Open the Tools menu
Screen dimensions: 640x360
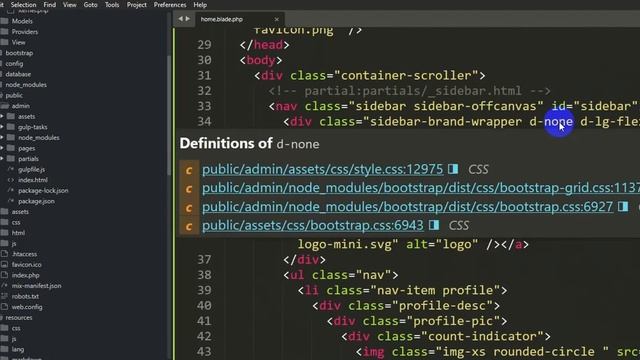[112, 5]
